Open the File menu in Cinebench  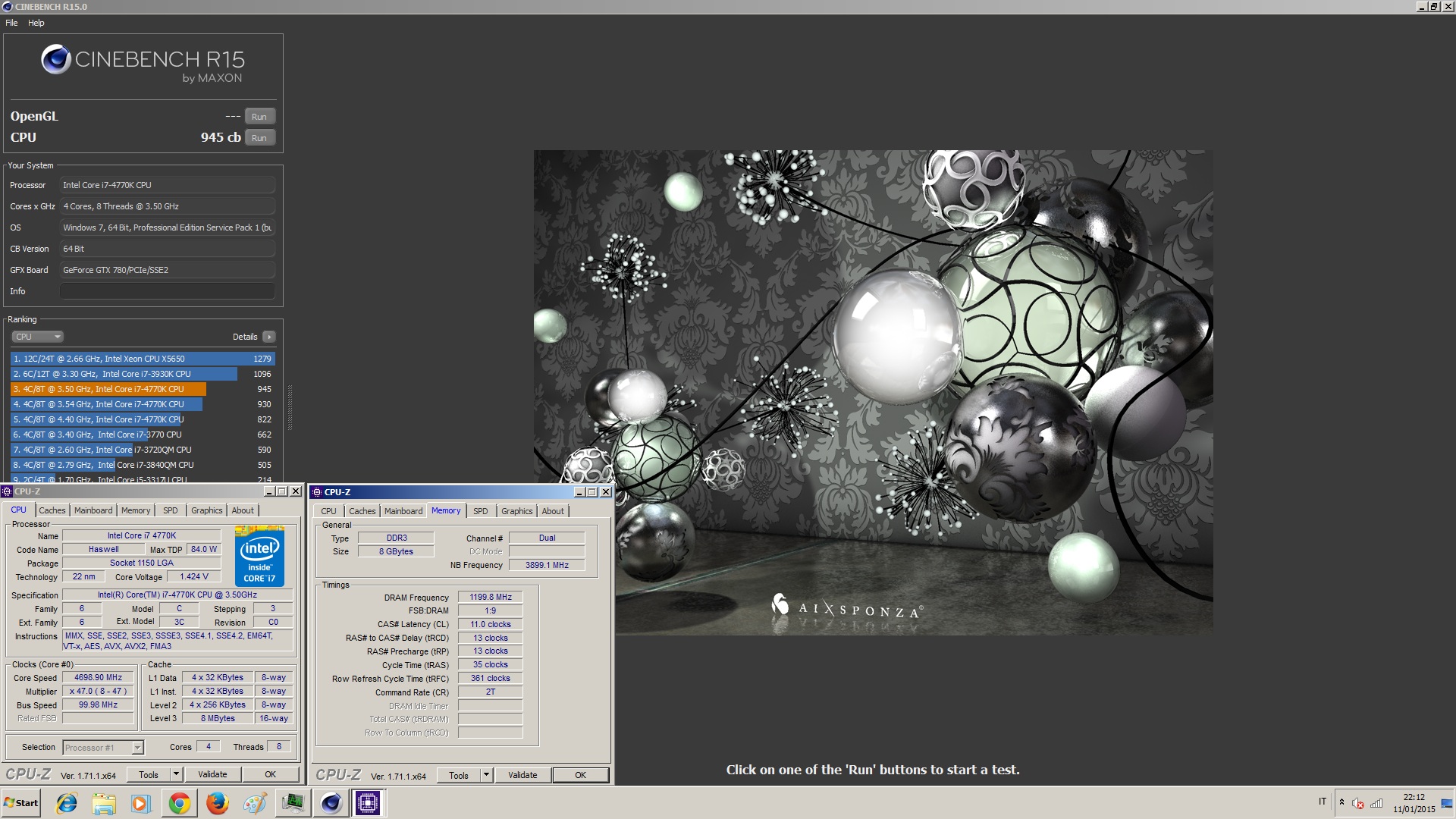[x=11, y=23]
